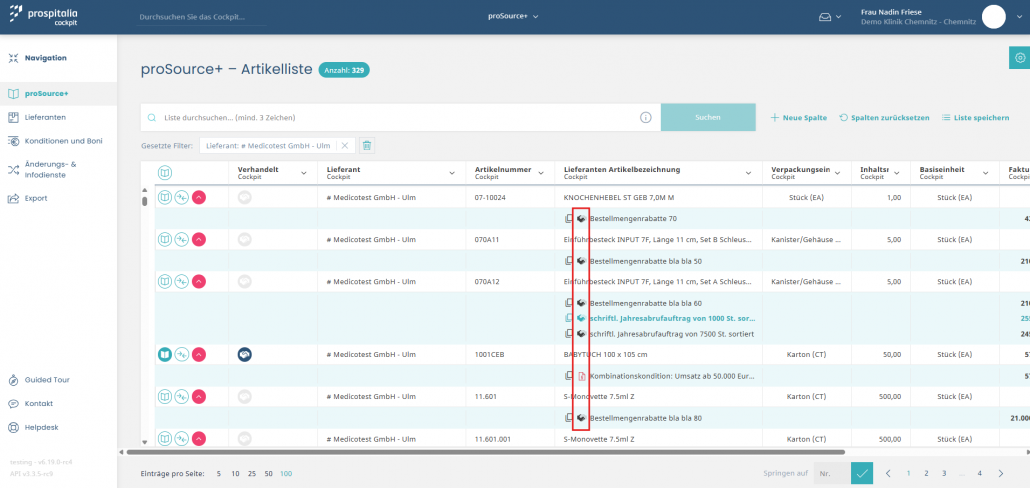Click Spalten zurücksetzen
This screenshot has width=1030, height=488.
[884, 118]
